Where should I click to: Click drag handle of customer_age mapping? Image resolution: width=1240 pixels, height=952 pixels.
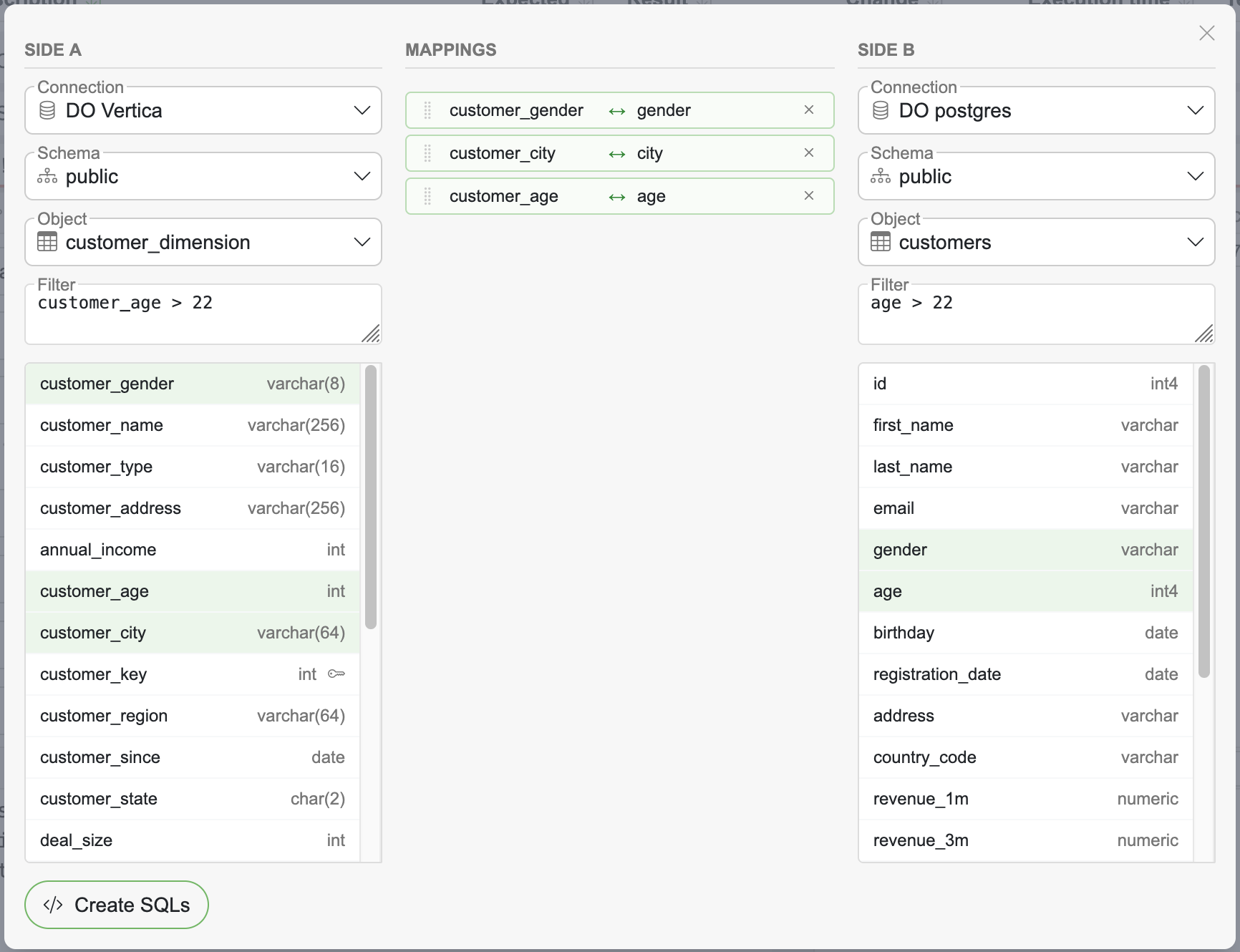(x=427, y=196)
